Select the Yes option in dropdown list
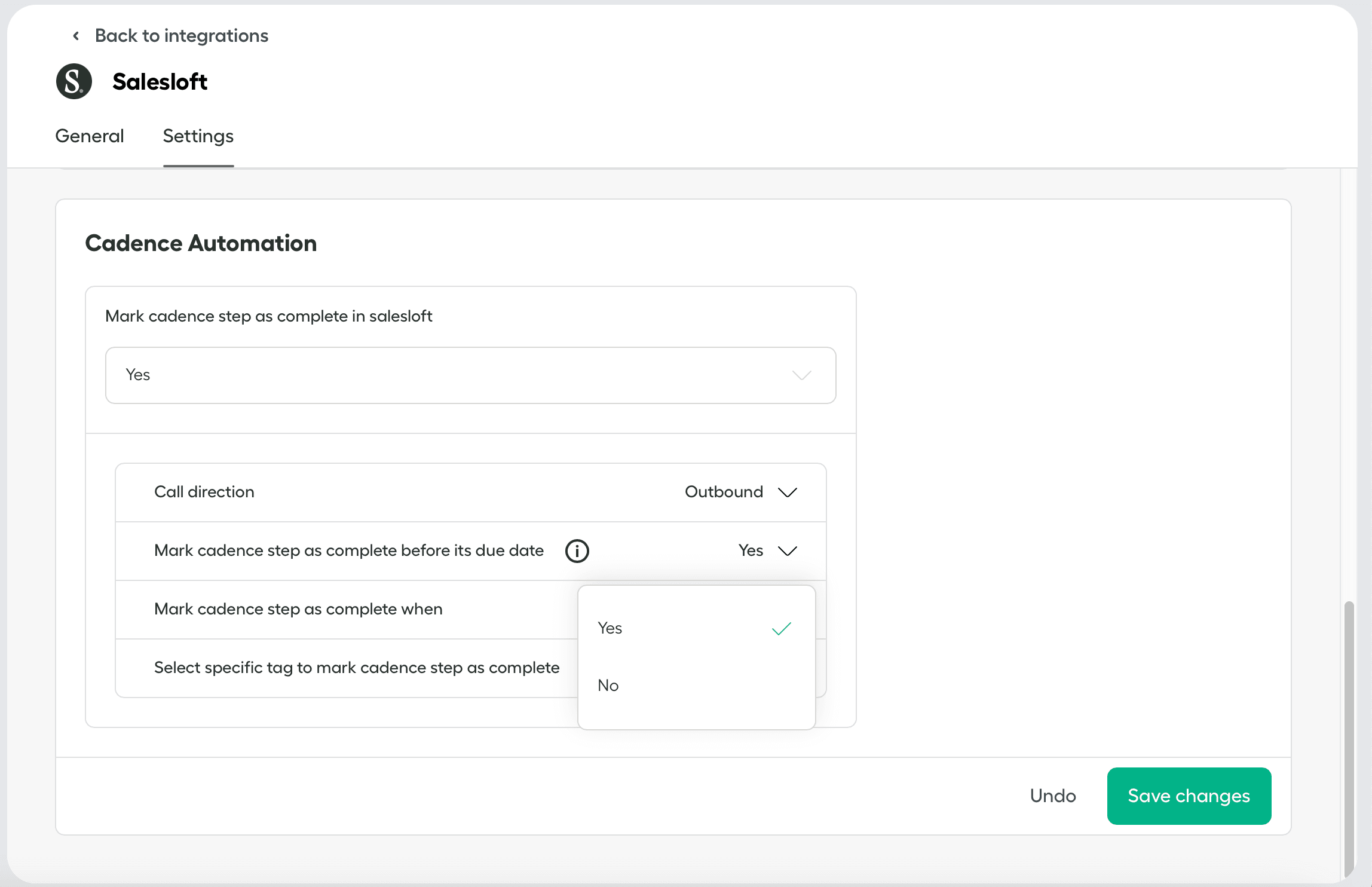The height and width of the screenshot is (887, 1372). pyautogui.click(x=611, y=628)
